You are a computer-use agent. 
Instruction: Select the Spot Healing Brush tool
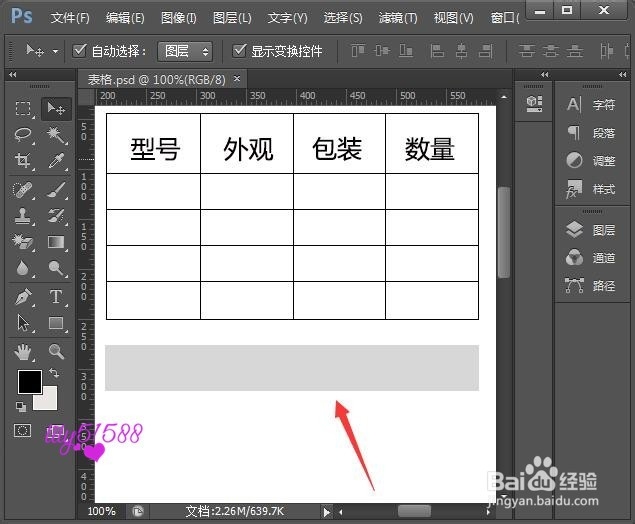tap(22, 190)
